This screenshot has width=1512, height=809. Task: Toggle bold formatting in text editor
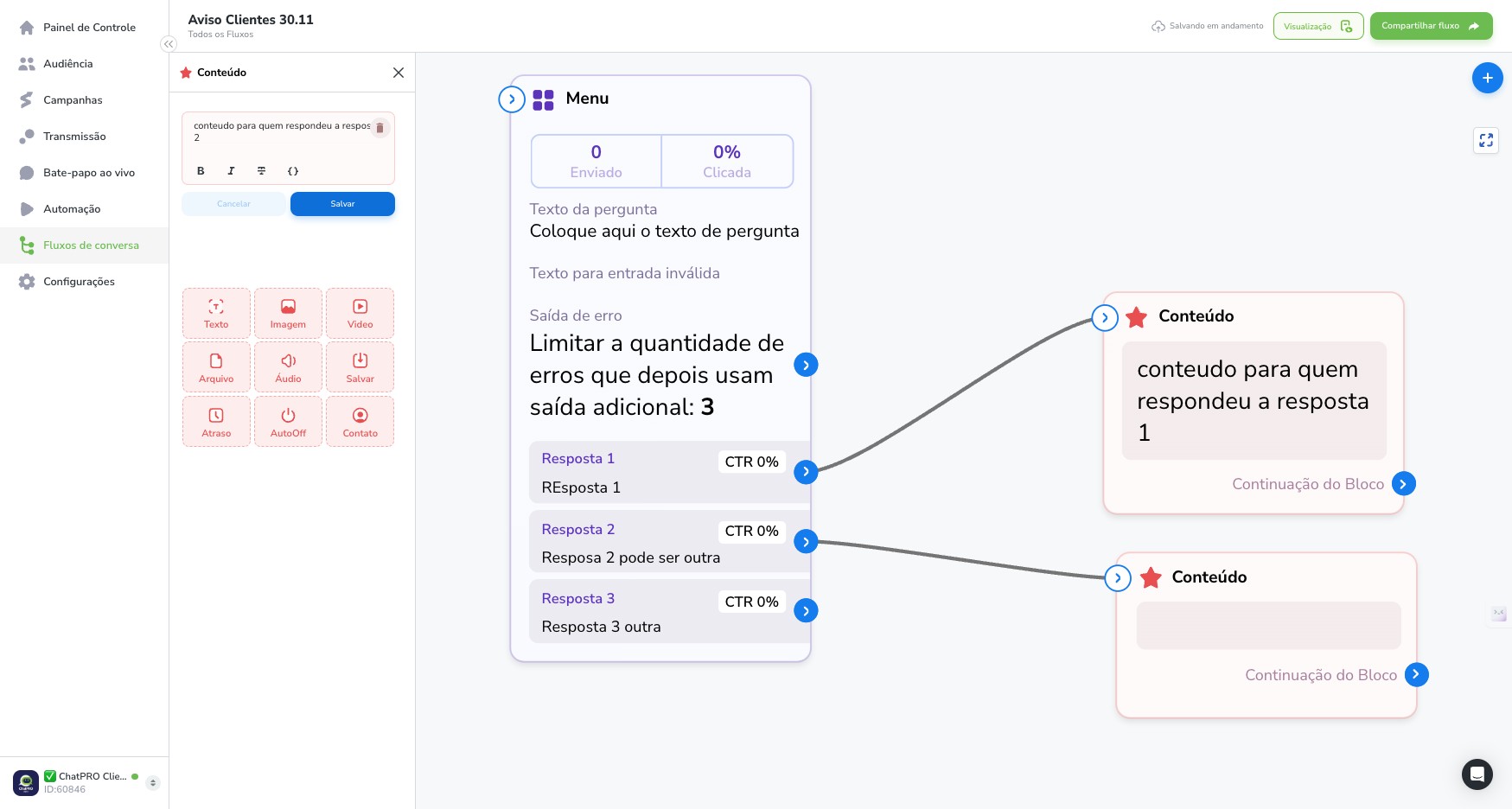[201, 171]
